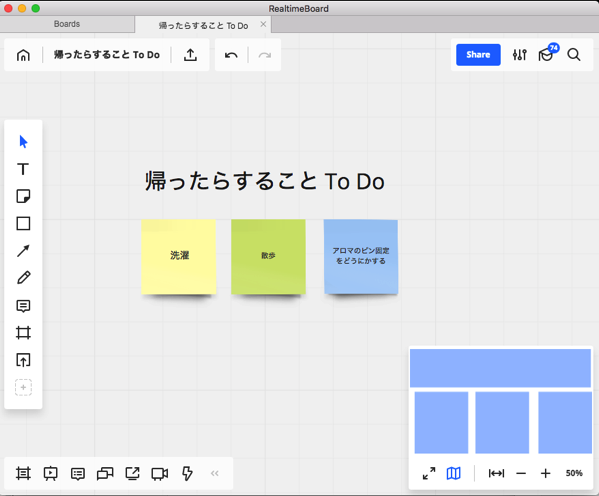
Task: Select the Sticky note tool
Action: pyautogui.click(x=23, y=196)
